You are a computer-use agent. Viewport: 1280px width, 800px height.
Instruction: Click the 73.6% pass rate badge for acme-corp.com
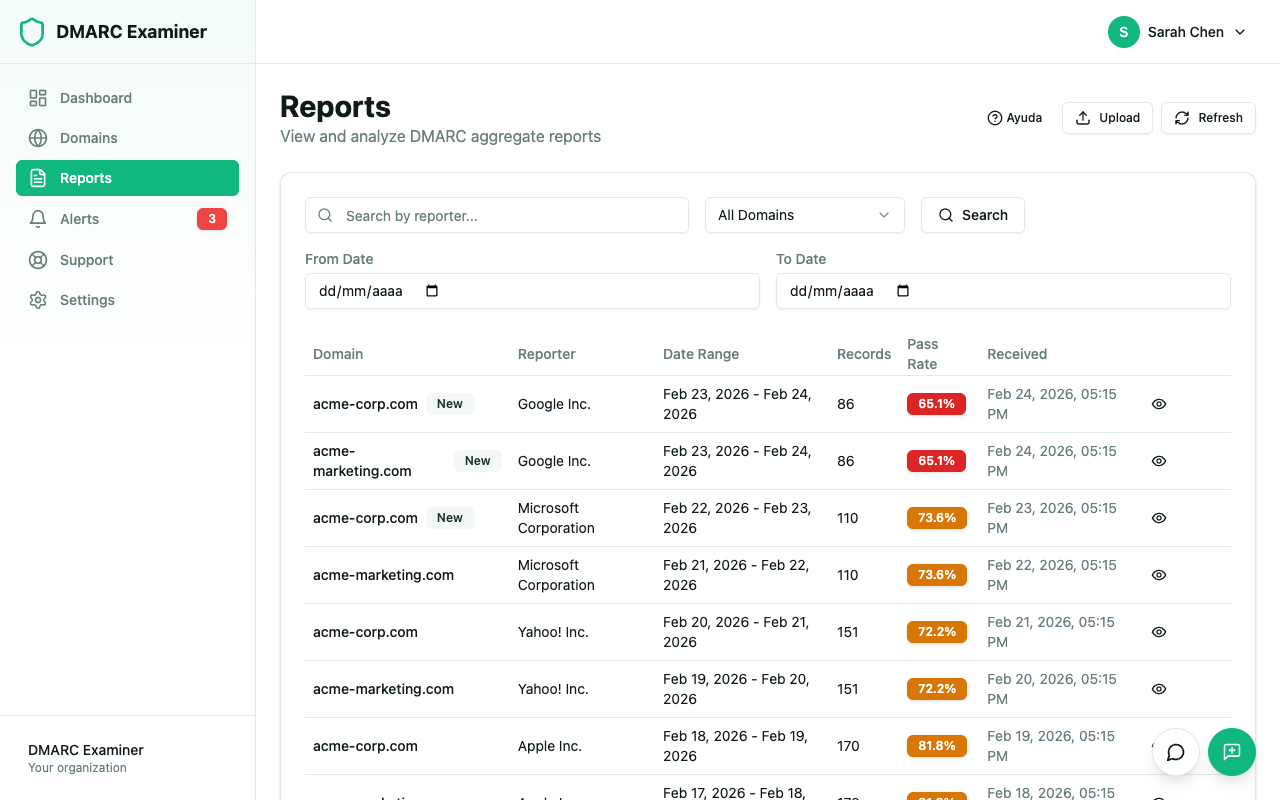pyautogui.click(x=936, y=518)
